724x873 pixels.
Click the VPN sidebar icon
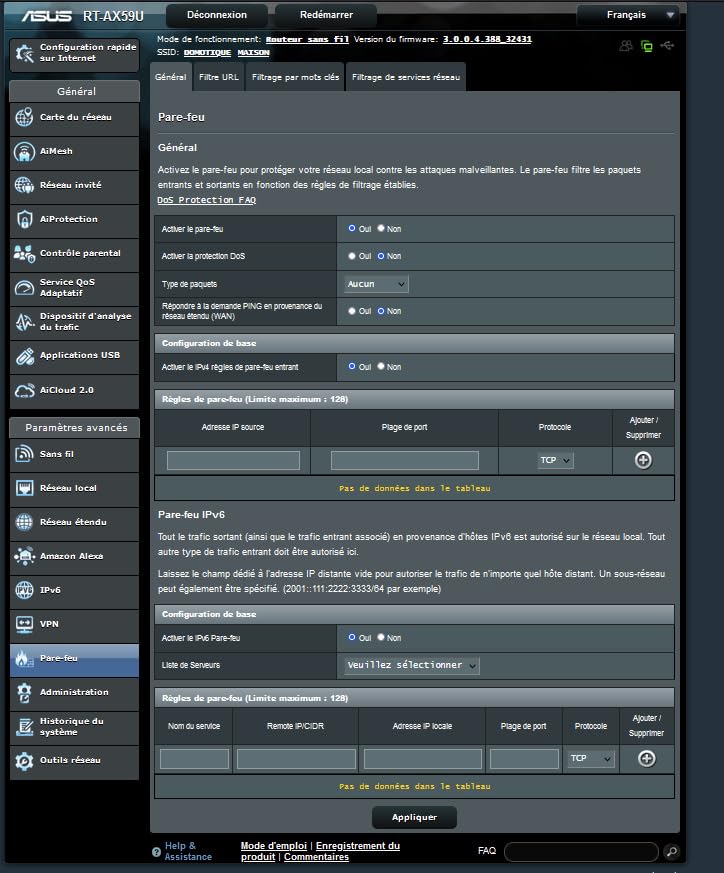pos(24,624)
